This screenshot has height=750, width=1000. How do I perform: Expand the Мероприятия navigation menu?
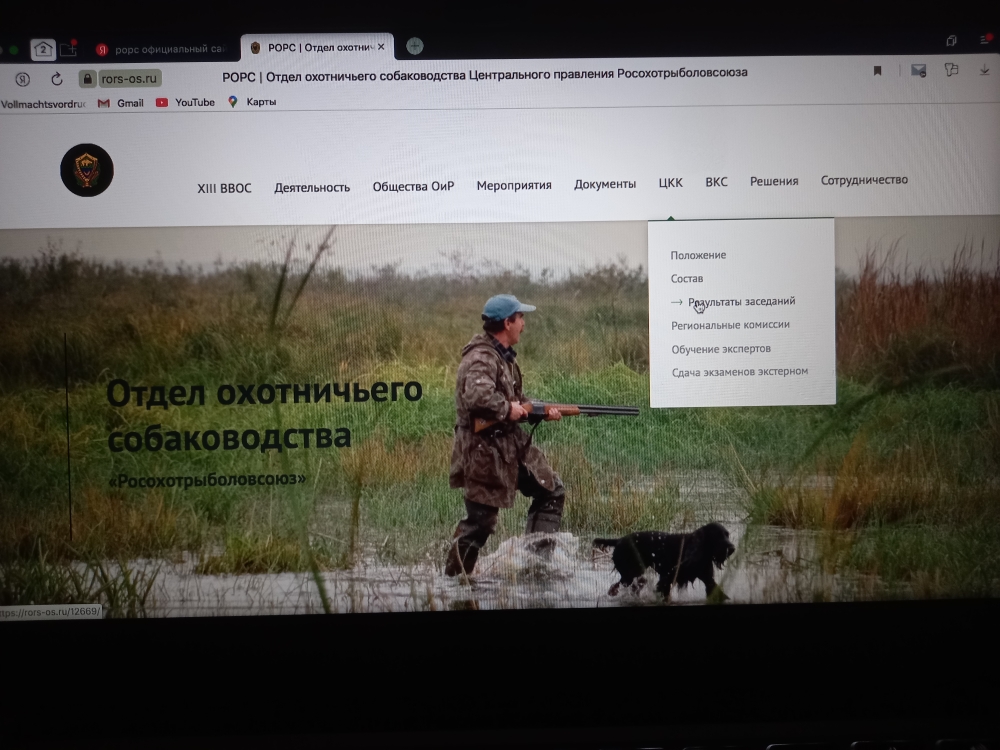coord(514,185)
